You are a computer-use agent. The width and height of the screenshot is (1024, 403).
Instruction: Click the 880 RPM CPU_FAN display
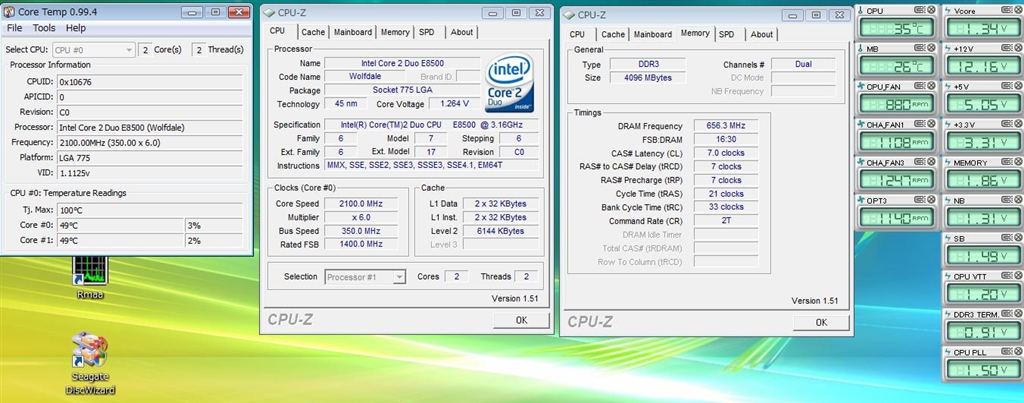pyautogui.click(x=897, y=103)
